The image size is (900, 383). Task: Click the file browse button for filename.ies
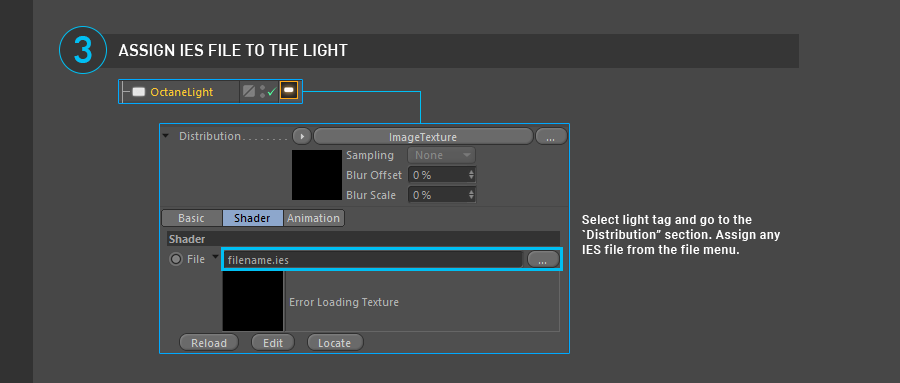pyautogui.click(x=543, y=260)
